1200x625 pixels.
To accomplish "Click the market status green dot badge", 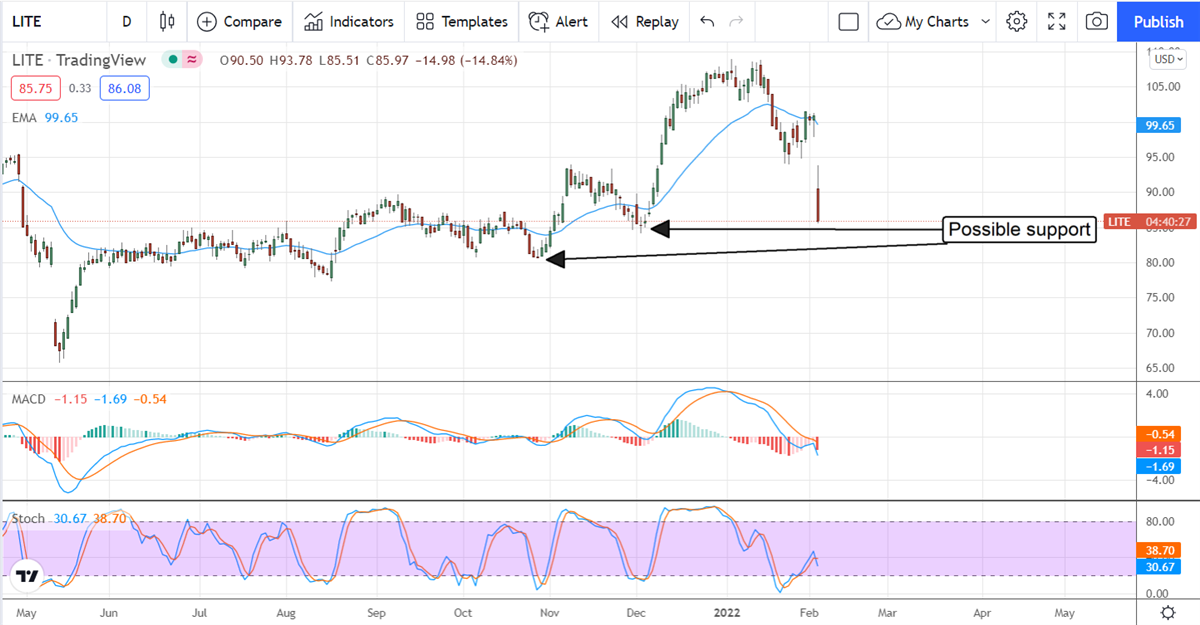I will pos(174,60).
